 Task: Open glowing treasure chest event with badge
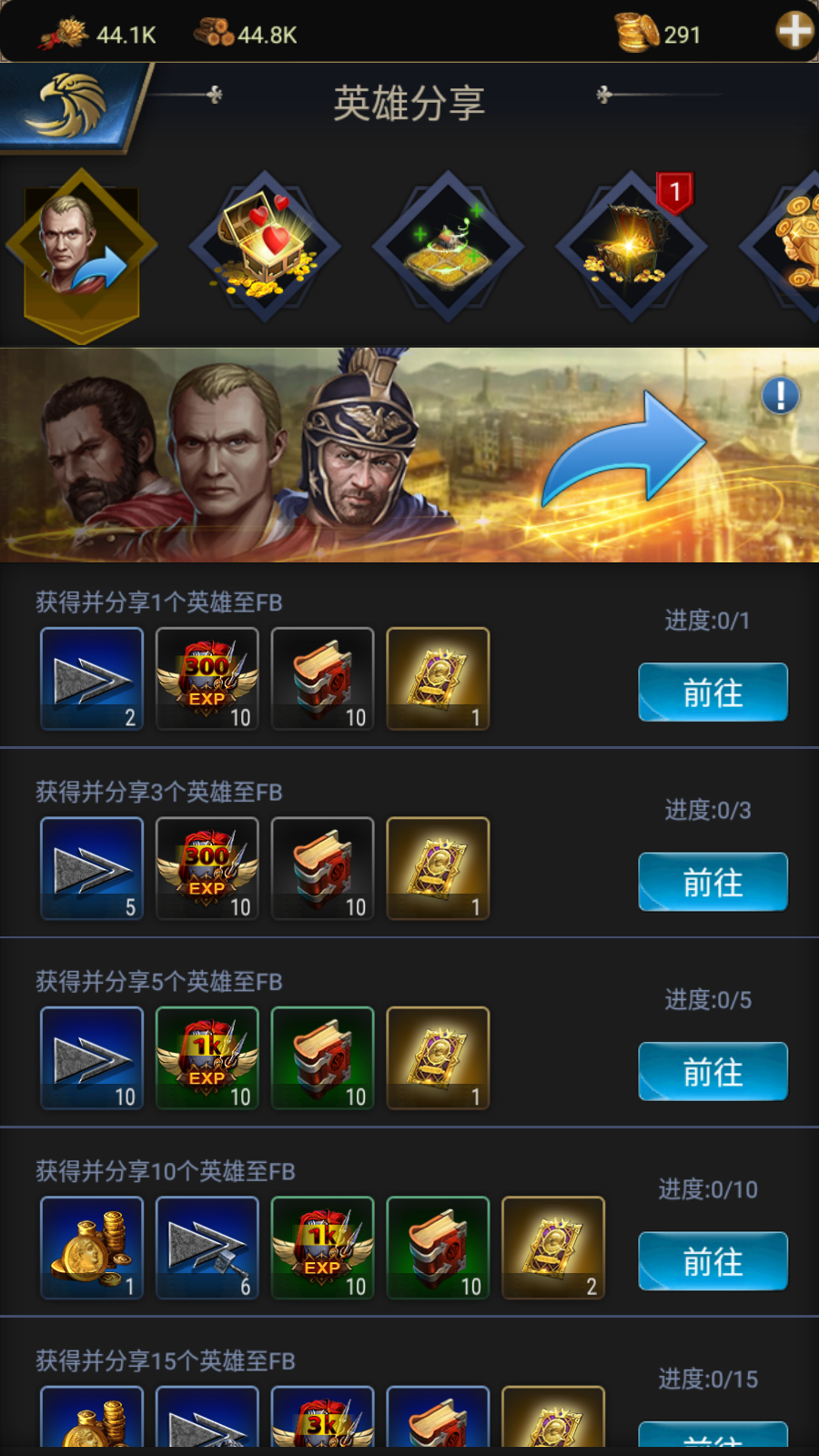(x=632, y=247)
